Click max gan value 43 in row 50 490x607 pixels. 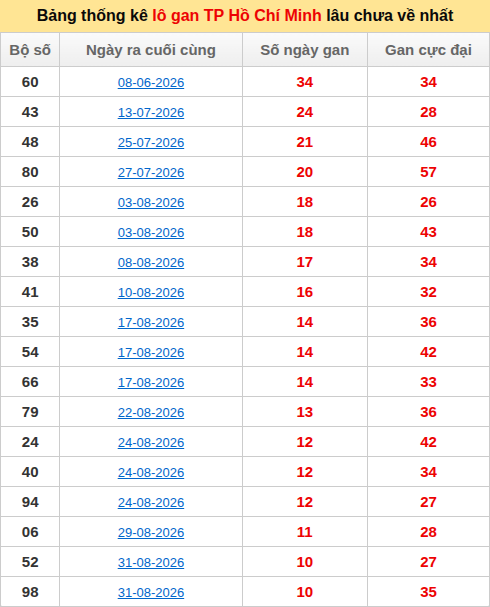point(428,232)
